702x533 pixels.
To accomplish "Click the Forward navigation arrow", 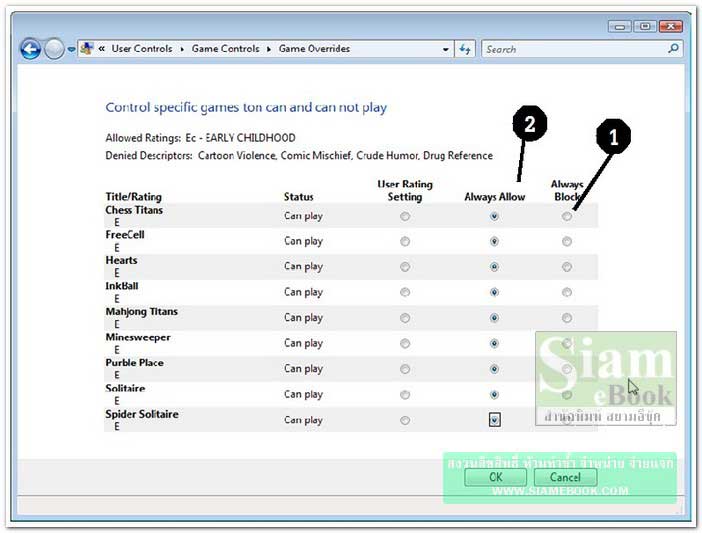I will click(54, 49).
